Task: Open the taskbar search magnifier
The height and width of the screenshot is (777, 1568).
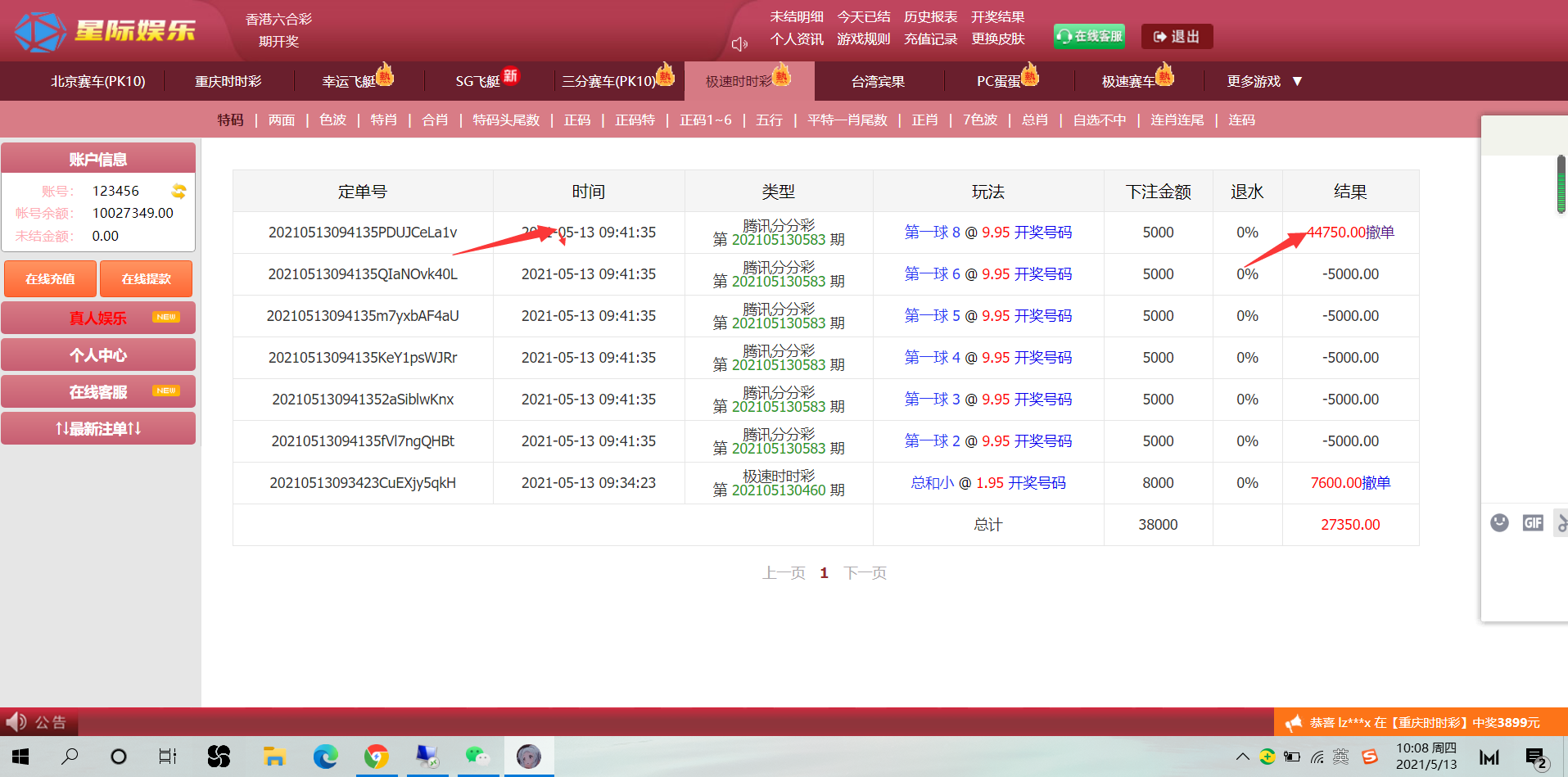Action: pyautogui.click(x=70, y=757)
